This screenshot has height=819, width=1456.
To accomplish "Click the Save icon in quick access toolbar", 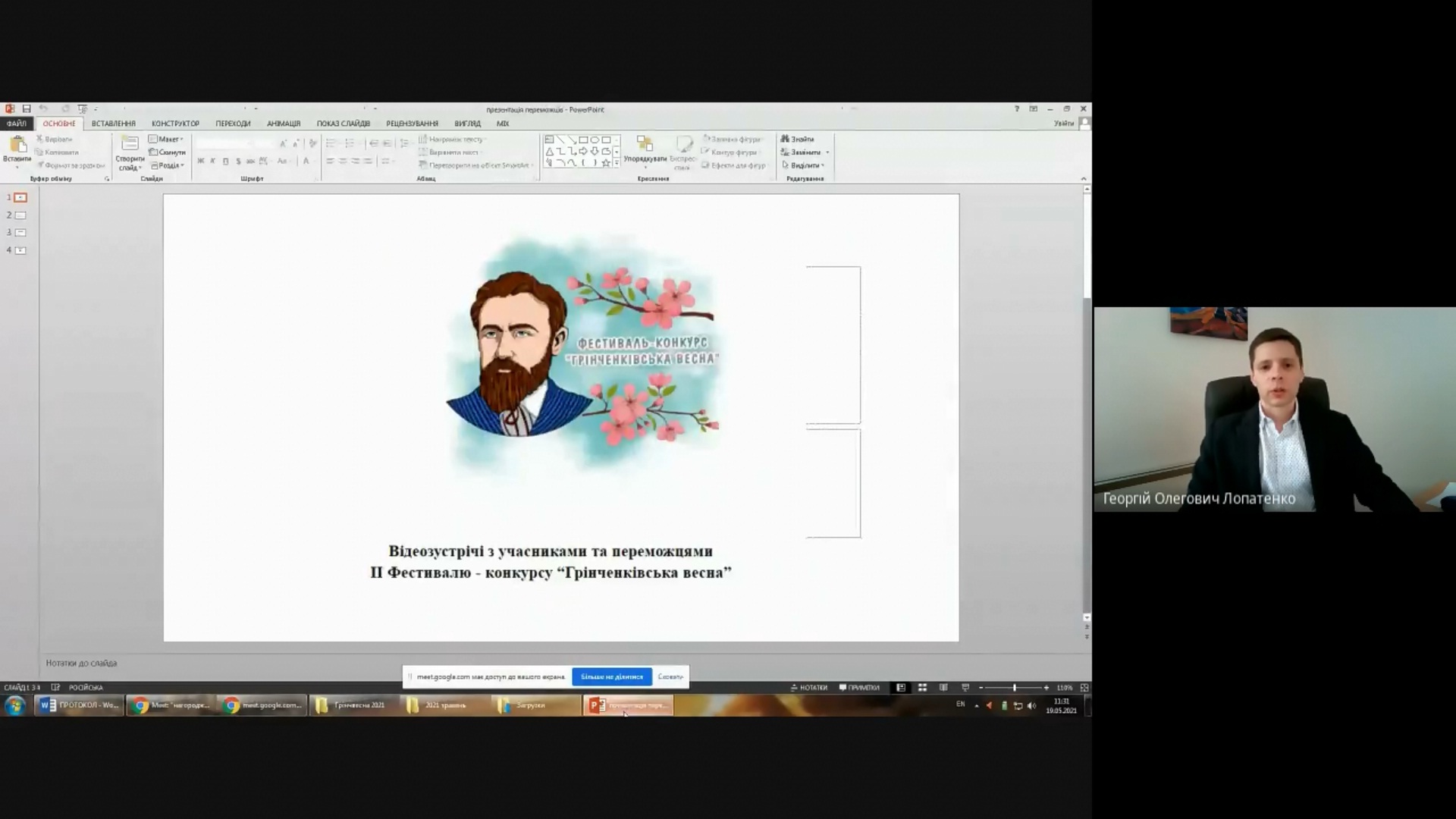I will 27,109.
